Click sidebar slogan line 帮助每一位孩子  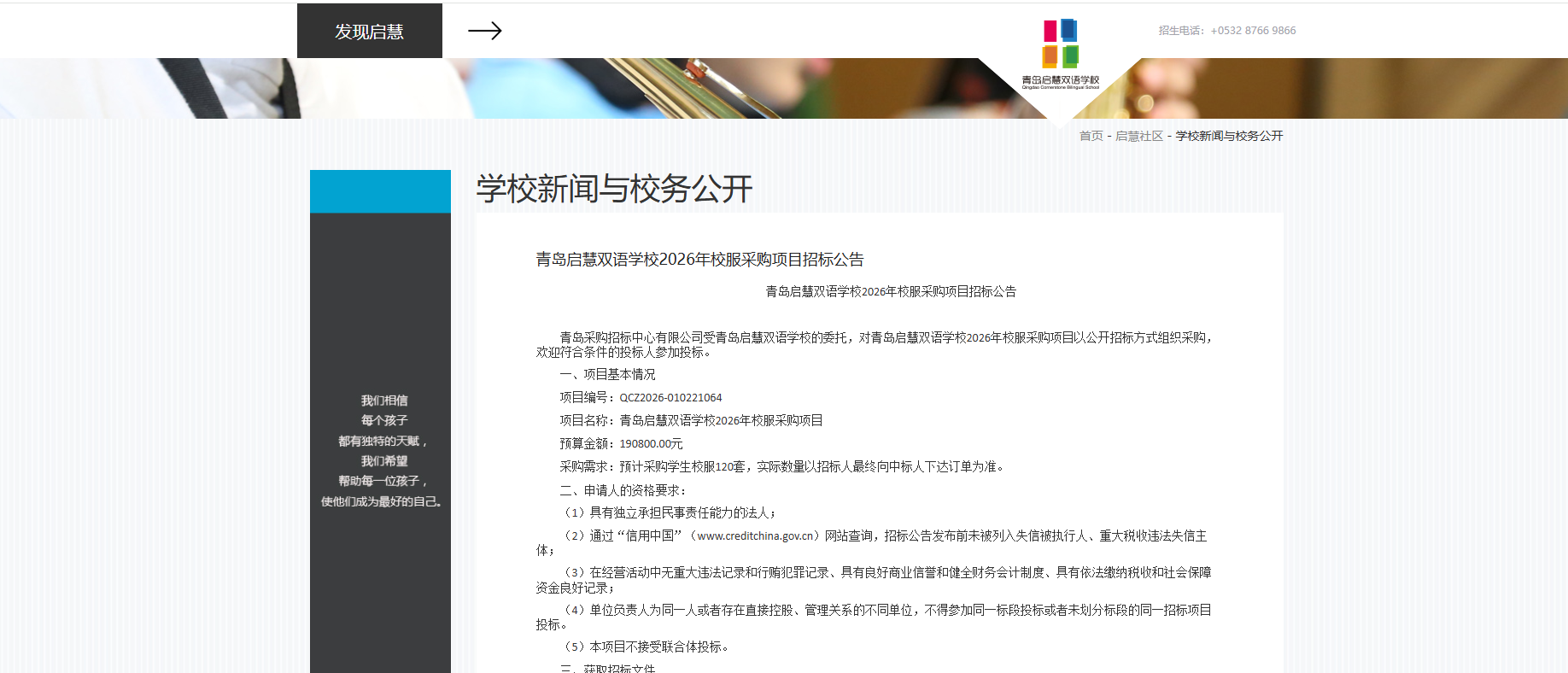(x=383, y=481)
